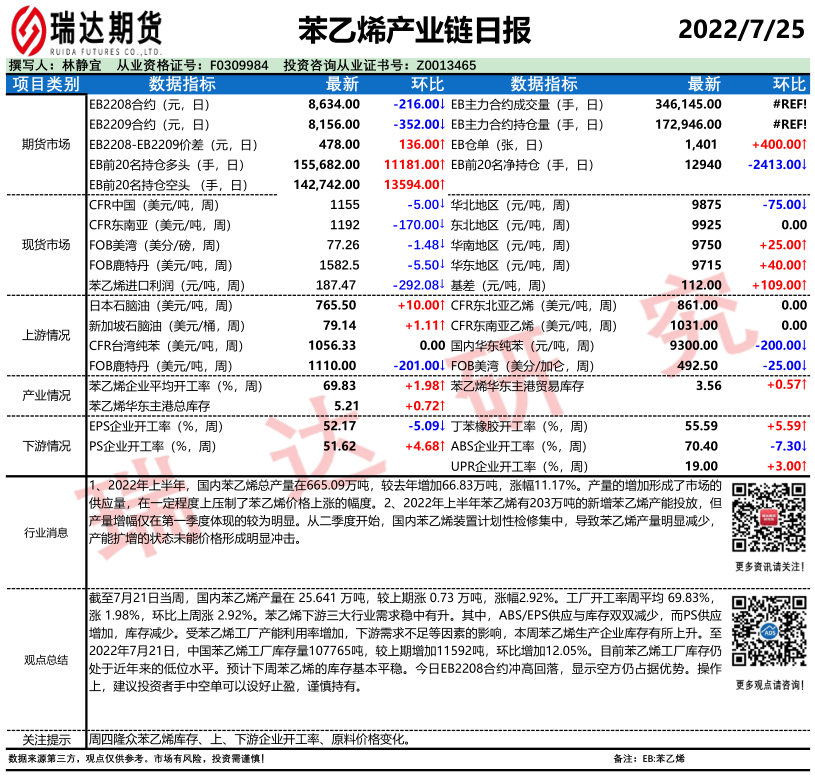Click the date 2022/7/25
This screenshot has width=815, height=776.
741,29
